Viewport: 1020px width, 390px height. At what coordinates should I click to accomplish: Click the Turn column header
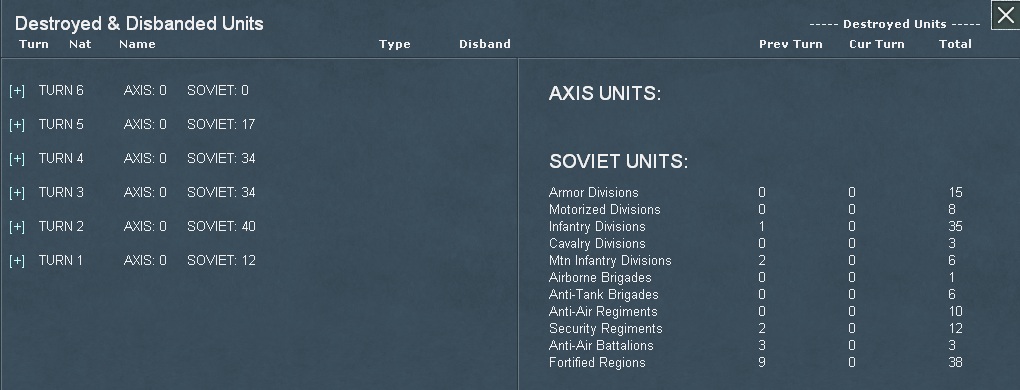pyautogui.click(x=34, y=44)
